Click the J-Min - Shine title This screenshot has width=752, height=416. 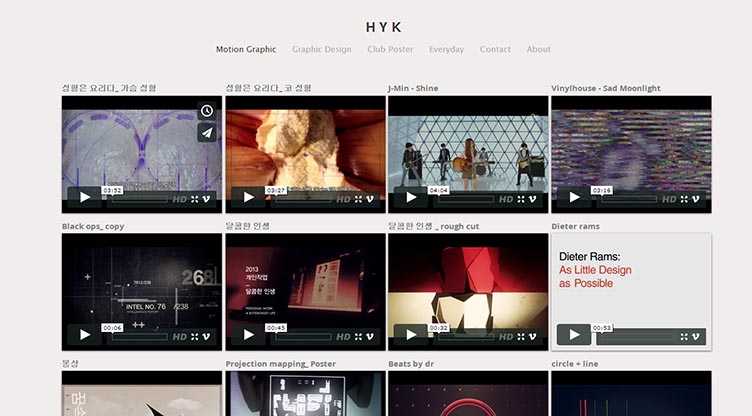pyautogui.click(x=413, y=88)
